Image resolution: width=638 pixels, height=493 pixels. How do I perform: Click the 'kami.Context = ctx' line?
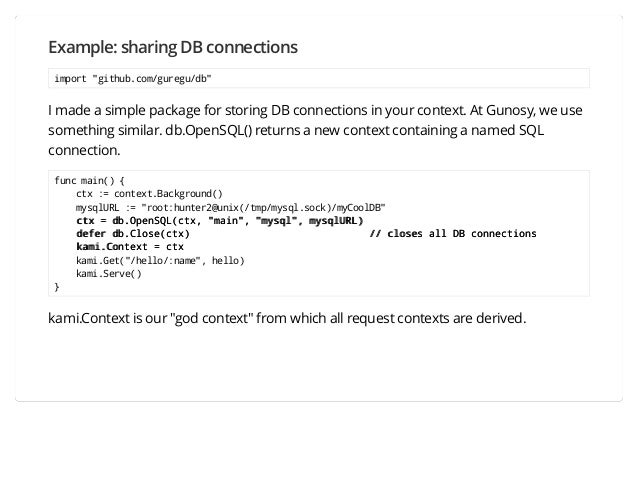tap(130, 247)
